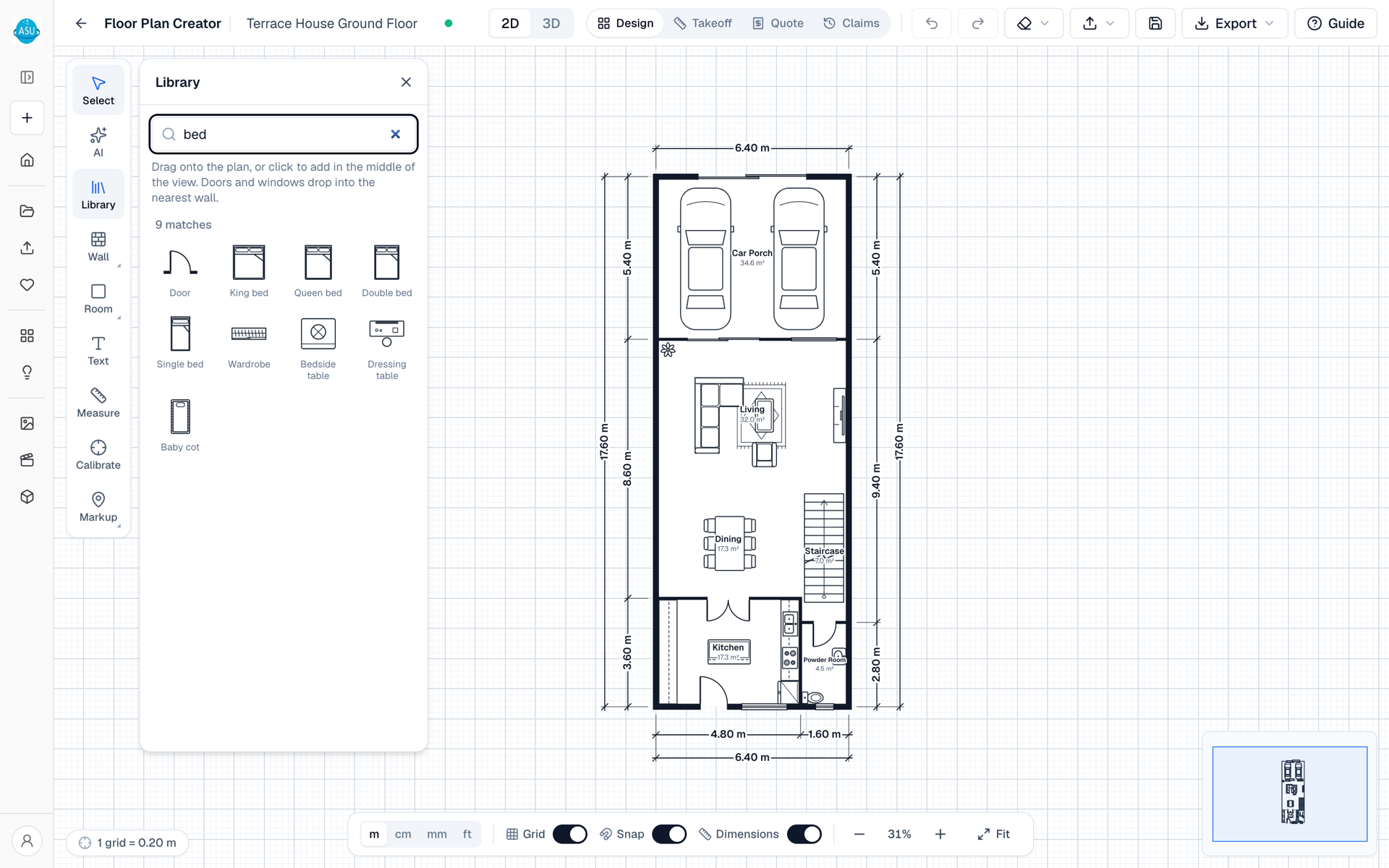The height and width of the screenshot is (868, 1389).
Task: Activate the Measure tool
Action: pos(98,403)
